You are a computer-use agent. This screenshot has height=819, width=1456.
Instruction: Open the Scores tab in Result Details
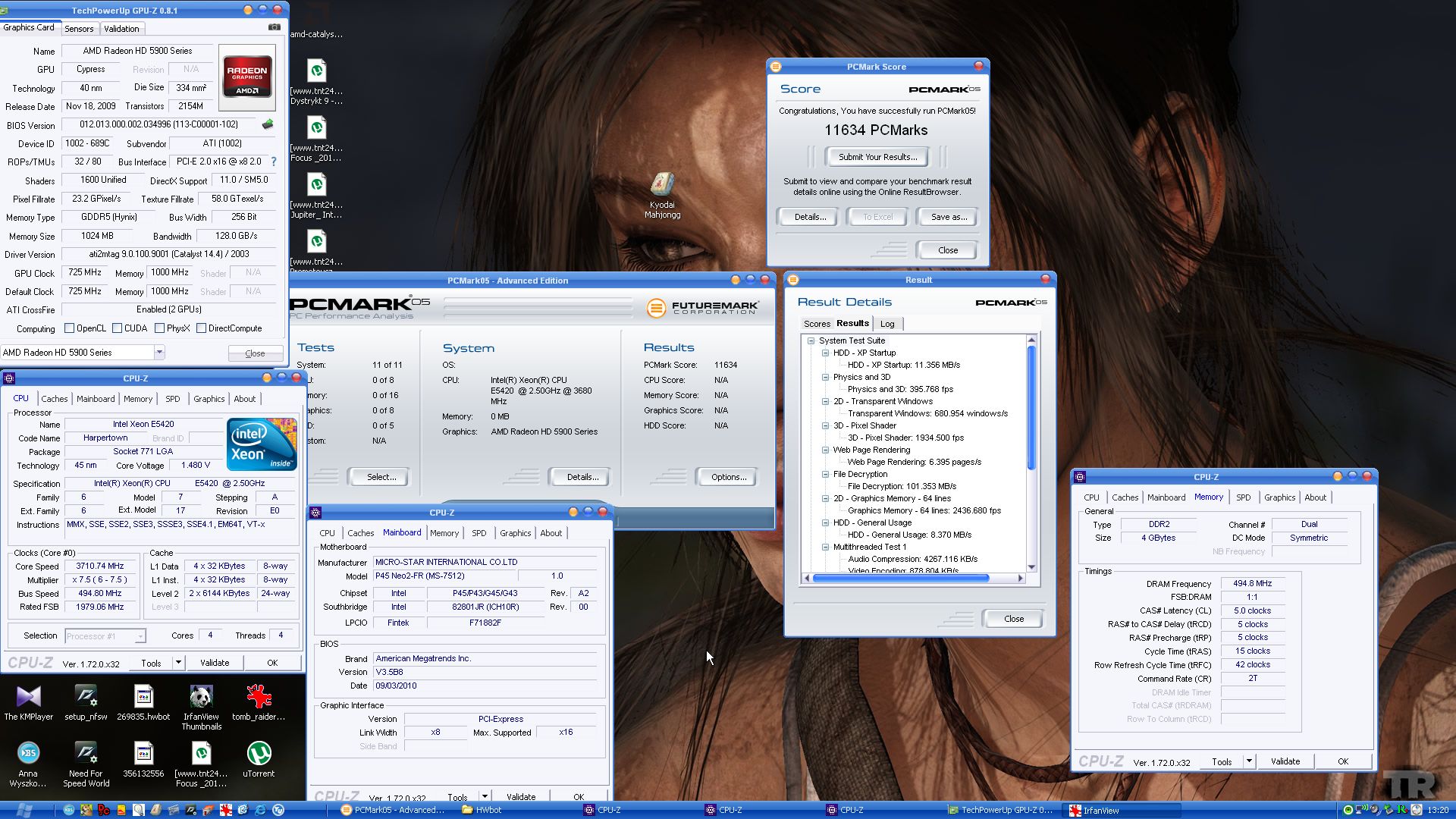[x=817, y=324]
